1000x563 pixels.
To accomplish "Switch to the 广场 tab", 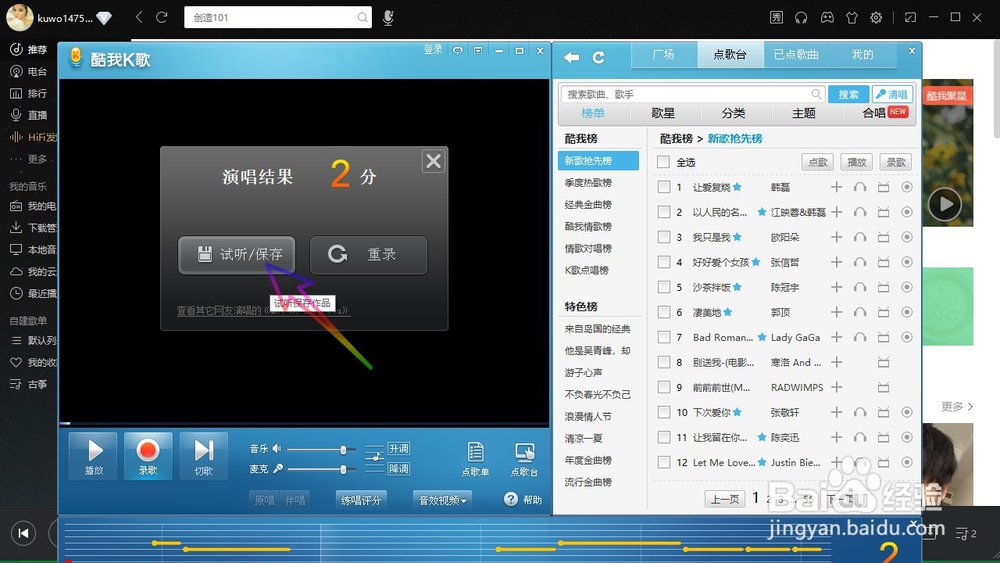I will point(663,55).
